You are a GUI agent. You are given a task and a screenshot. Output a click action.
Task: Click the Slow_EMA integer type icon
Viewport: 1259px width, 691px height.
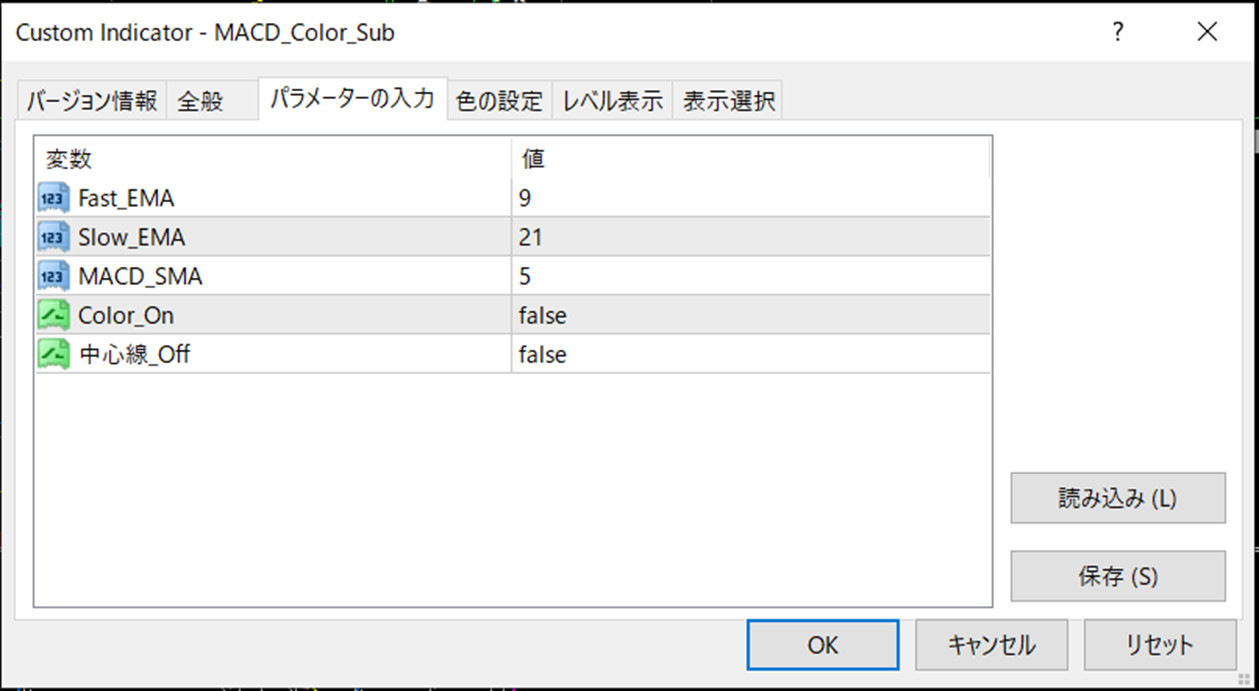[x=54, y=237]
